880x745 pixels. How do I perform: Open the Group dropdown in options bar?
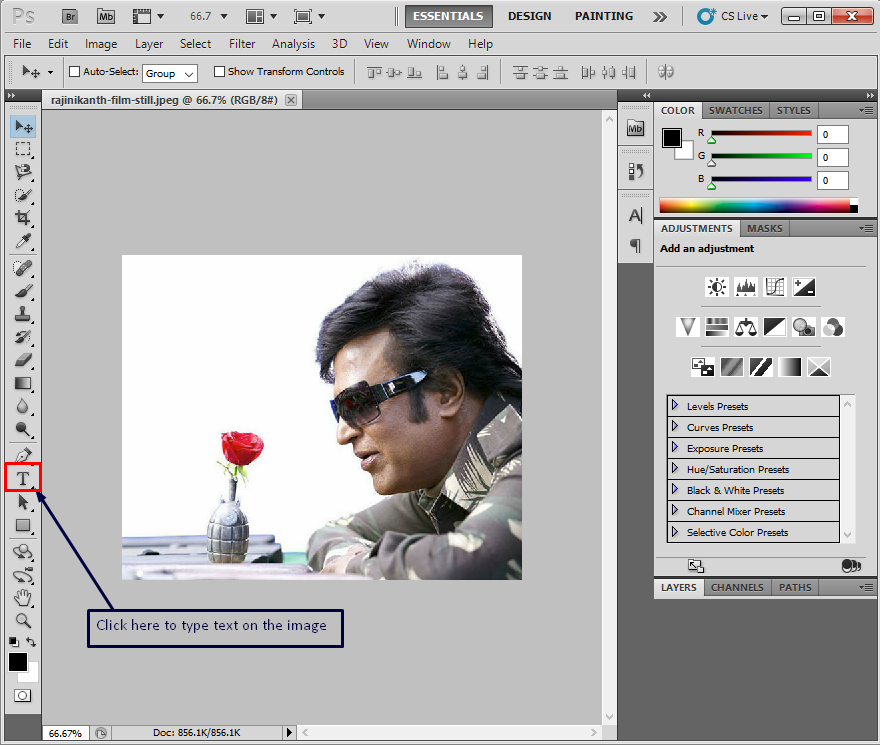click(169, 72)
